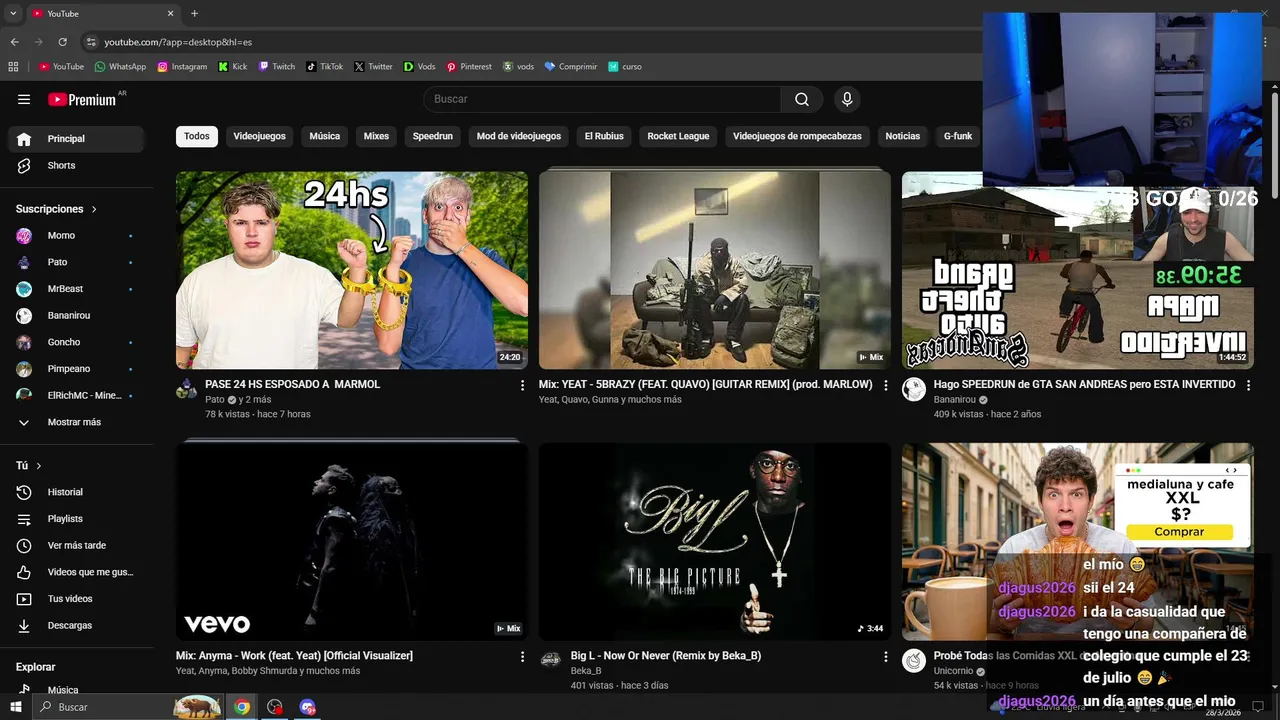Screen dimensions: 1280x720
Task: Go back in browser
Action: click(x=14, y=42)
